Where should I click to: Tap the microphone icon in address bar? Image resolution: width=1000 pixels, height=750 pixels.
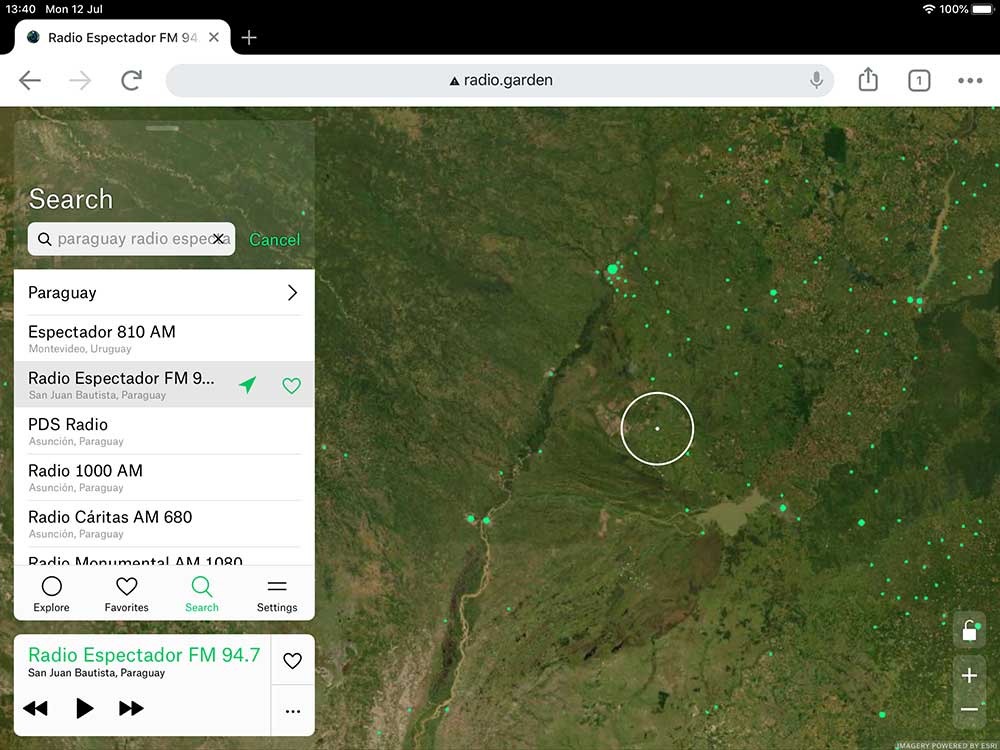(x=816, y=80)
